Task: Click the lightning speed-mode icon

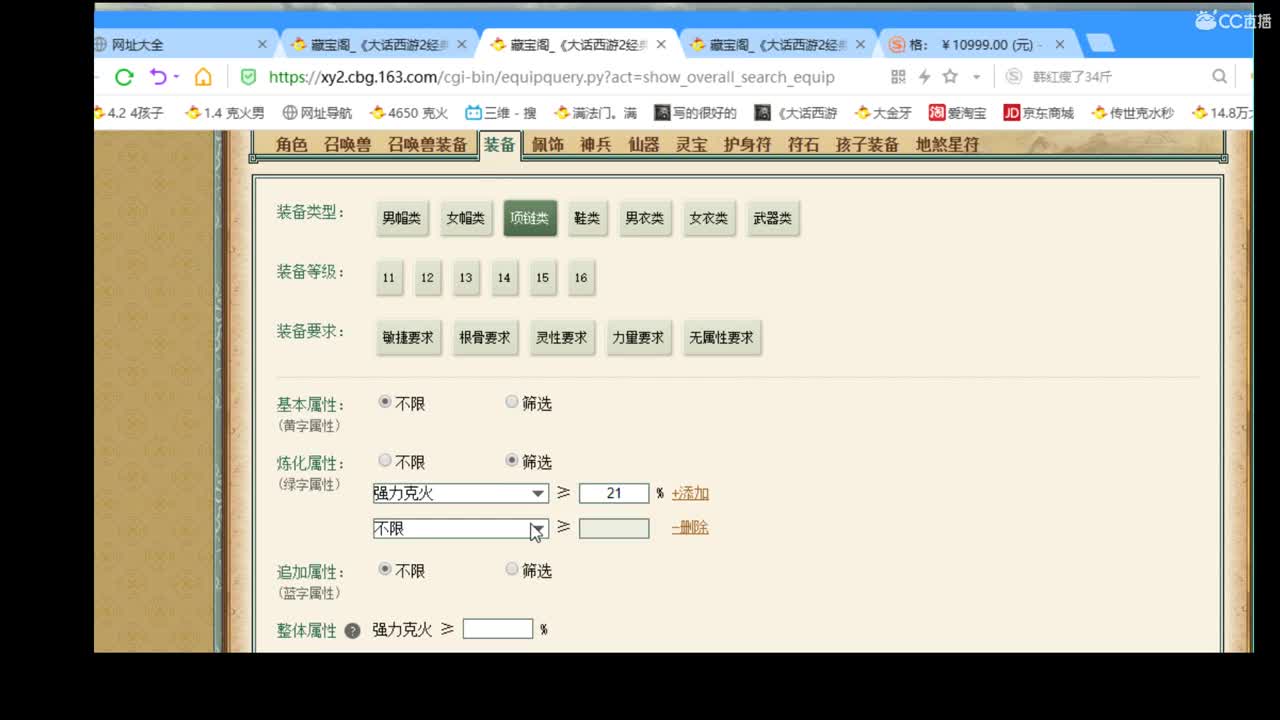Action: (924, 77)
